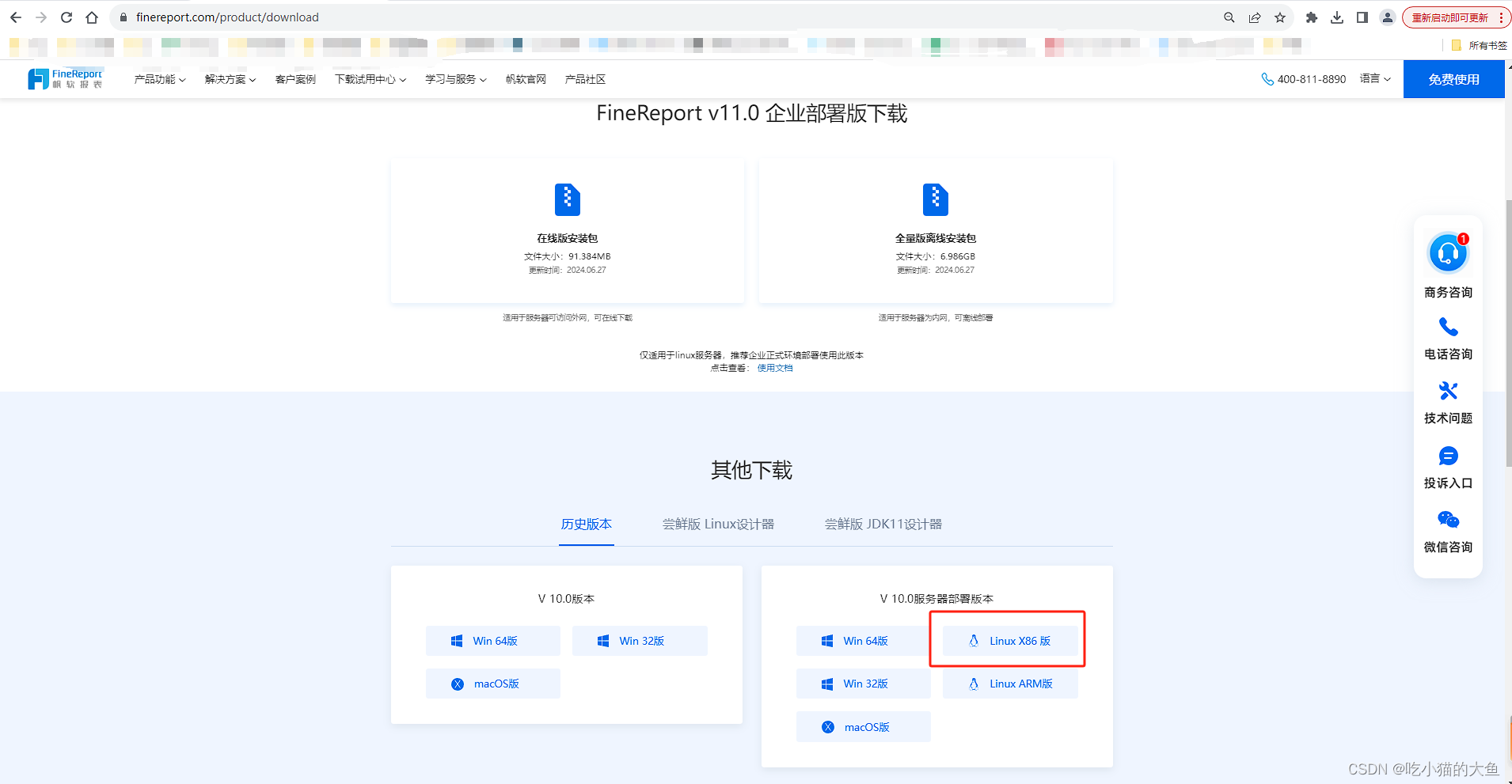Download server deployment Linux X86 版

[x=1010, y=641]
